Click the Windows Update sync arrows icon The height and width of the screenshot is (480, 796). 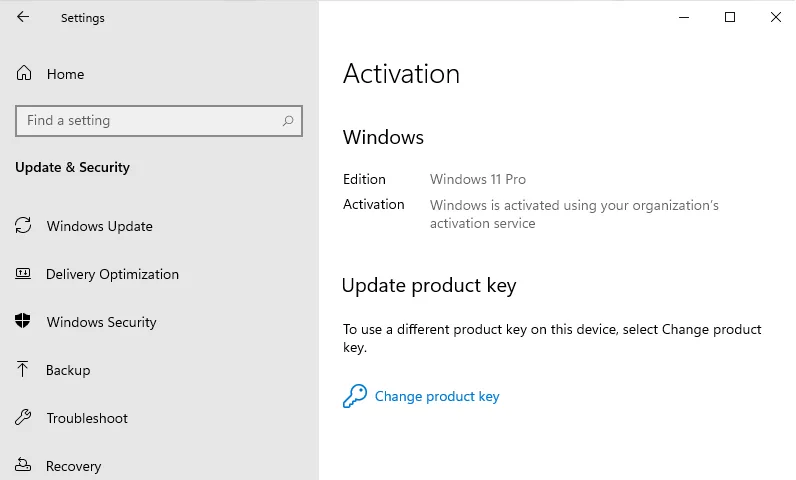pos(23,226)
